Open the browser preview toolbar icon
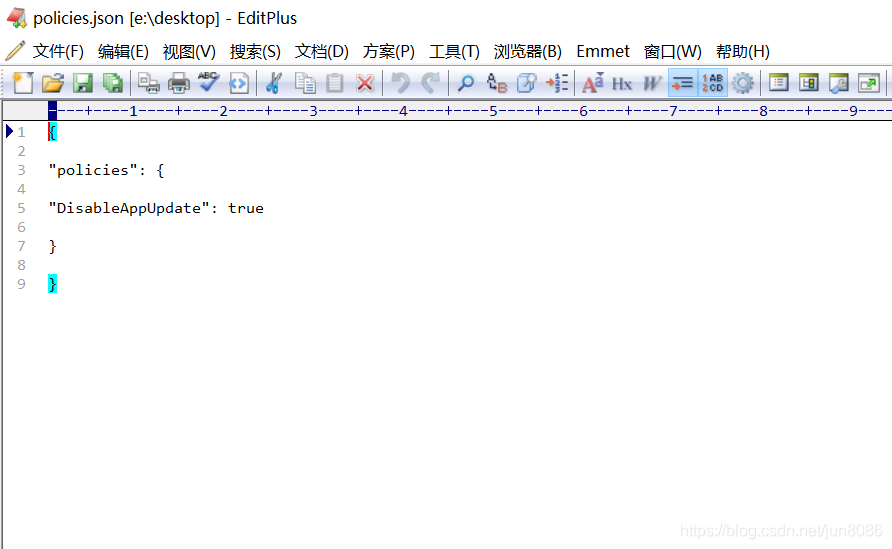This screenshot has height=549, width=892. [239, 83]
